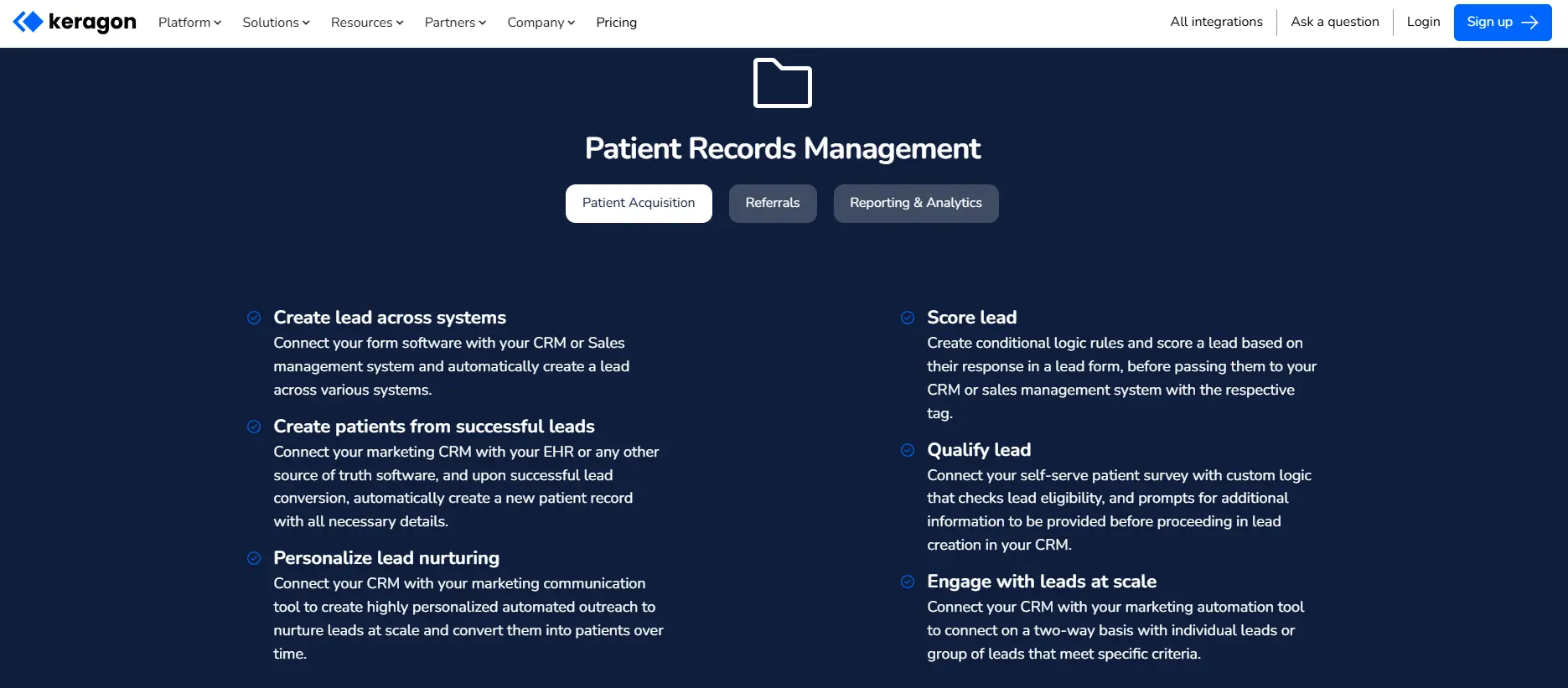
Task: Click the checkmark icon beside Create patients from successful leads
Action: coord(254,427)
